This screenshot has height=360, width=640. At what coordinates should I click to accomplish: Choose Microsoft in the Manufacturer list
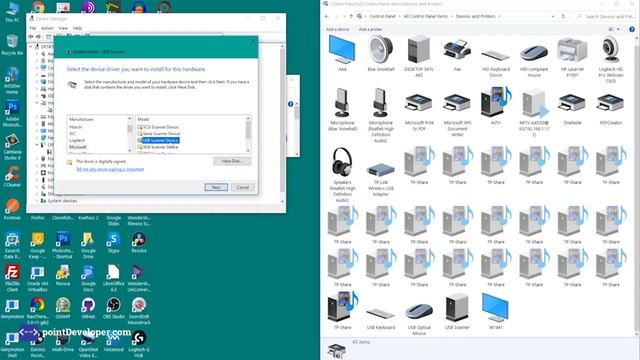pyautogui.click(x=78, y=147)
